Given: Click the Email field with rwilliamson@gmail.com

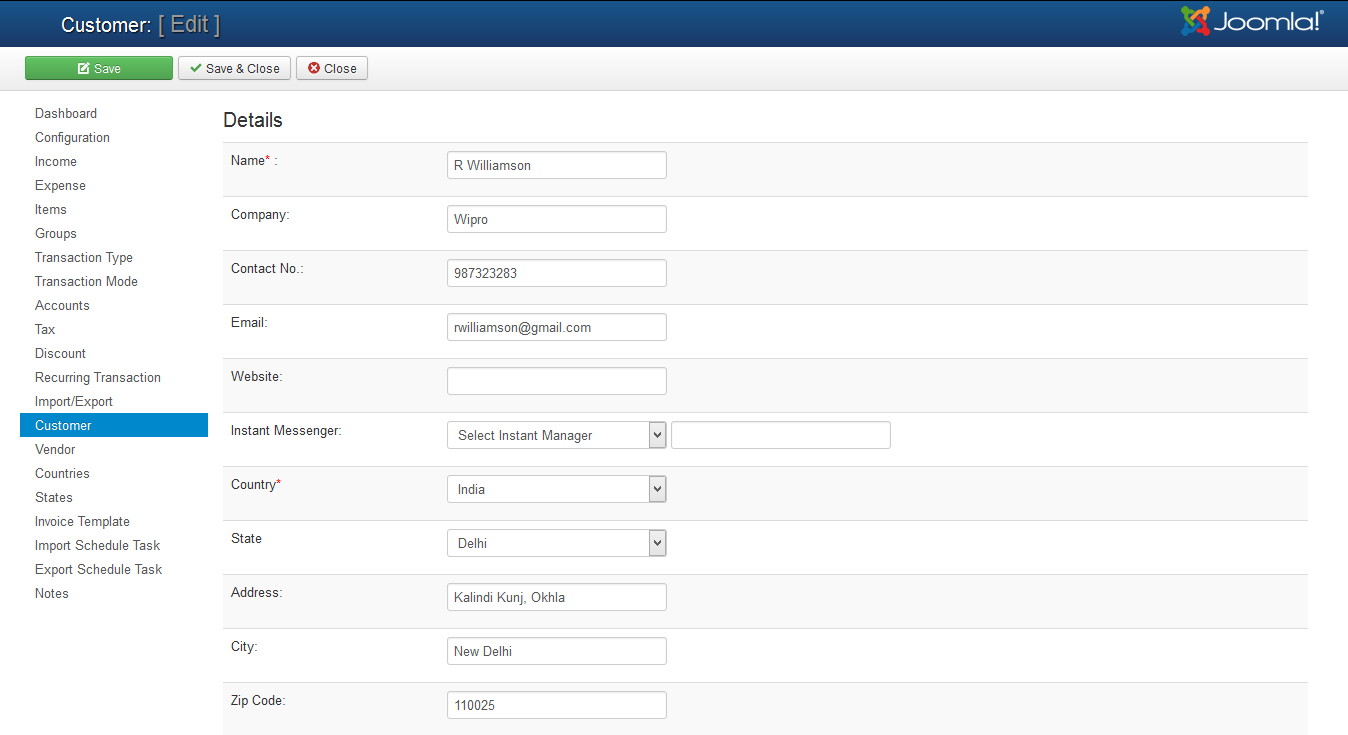Looking at the screenshot, I should pyautogui.click(x=556, y=327).
